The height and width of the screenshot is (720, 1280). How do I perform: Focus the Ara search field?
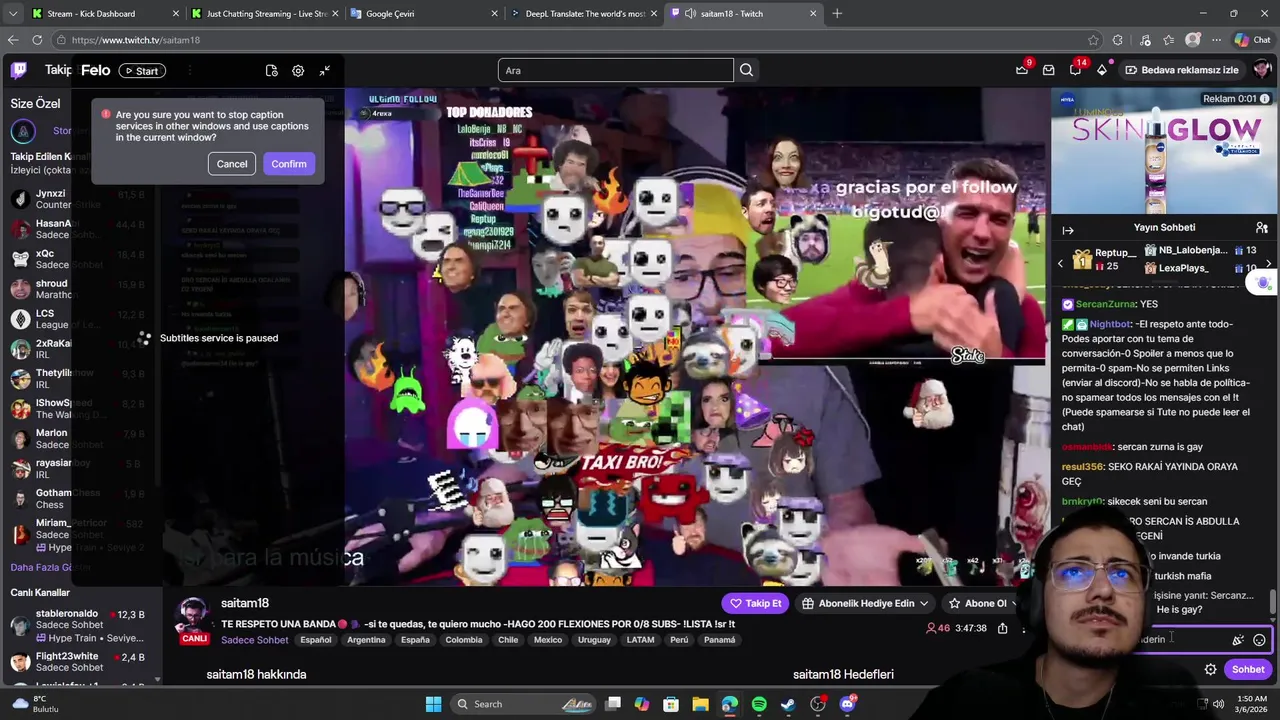615,70
